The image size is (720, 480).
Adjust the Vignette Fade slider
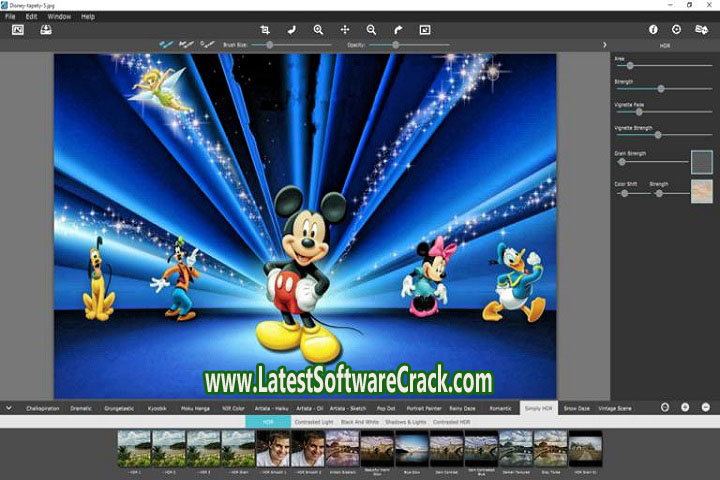coord(639,112)
